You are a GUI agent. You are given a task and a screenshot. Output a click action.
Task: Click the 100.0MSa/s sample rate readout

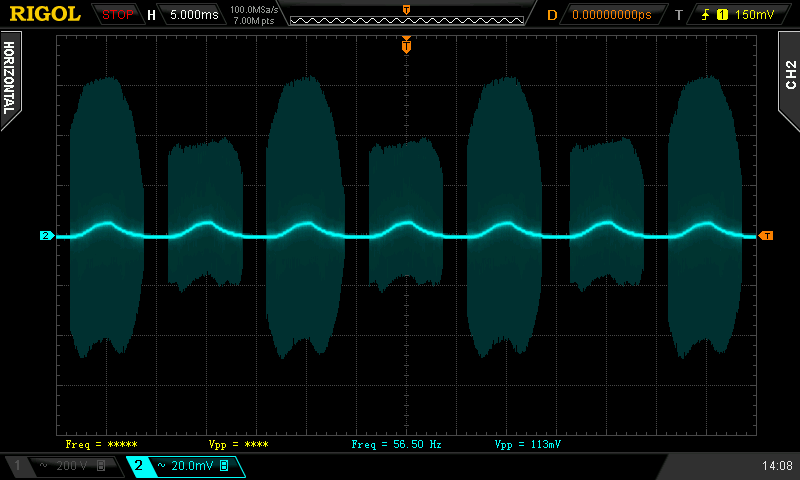pos(254,9)
